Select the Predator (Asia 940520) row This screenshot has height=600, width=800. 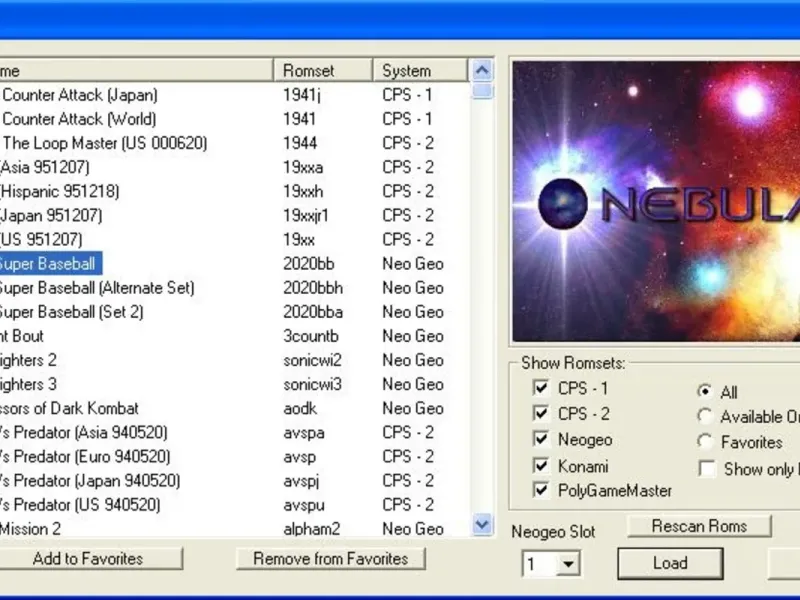tap(234, 433)
